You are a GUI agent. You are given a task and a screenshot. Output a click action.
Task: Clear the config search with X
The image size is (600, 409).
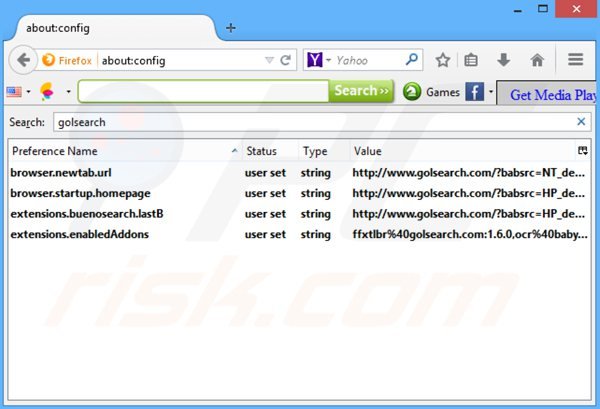coord(581,122)
